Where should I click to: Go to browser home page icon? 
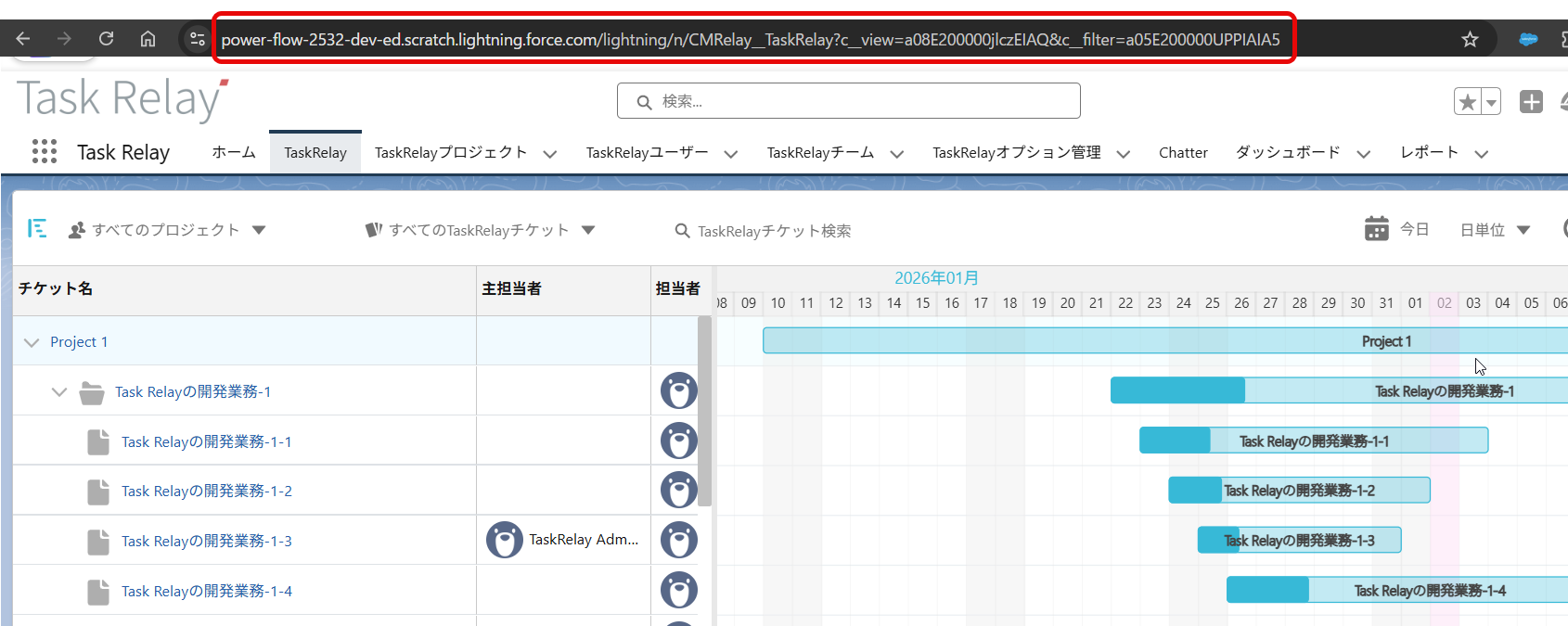[x=148, y=39]
